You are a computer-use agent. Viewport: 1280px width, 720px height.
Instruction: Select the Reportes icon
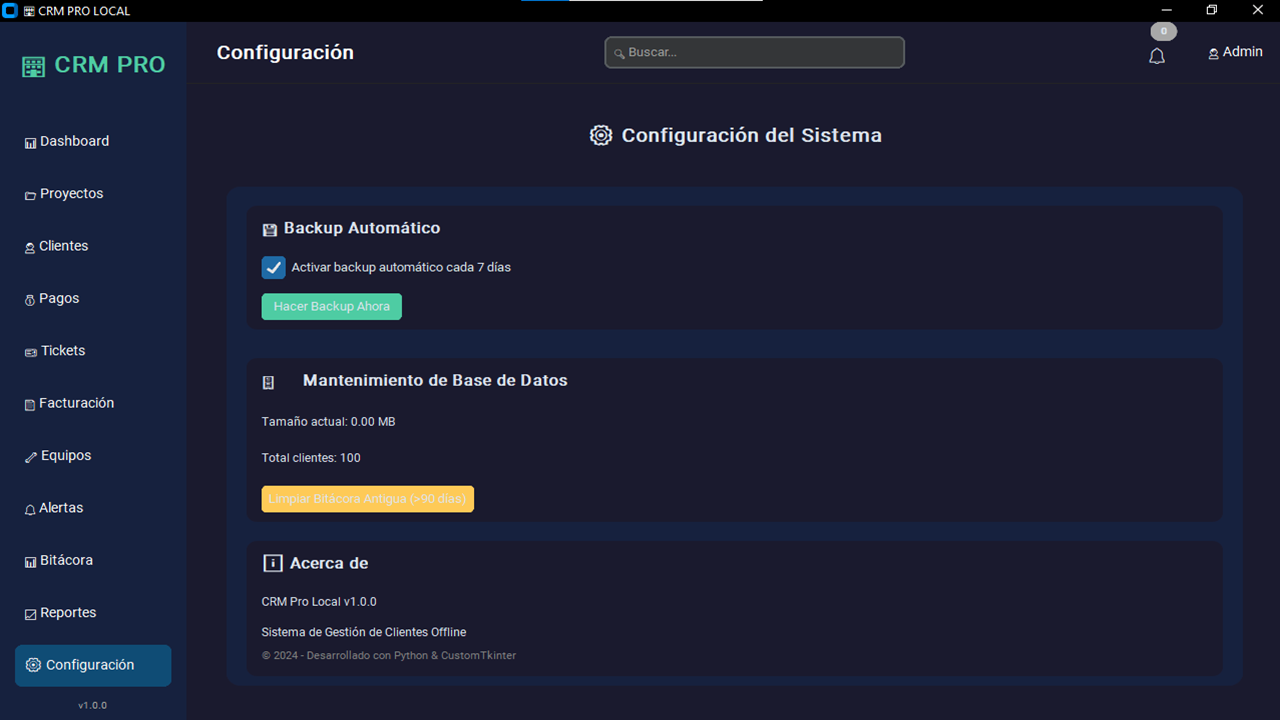(x=29, y=612)
